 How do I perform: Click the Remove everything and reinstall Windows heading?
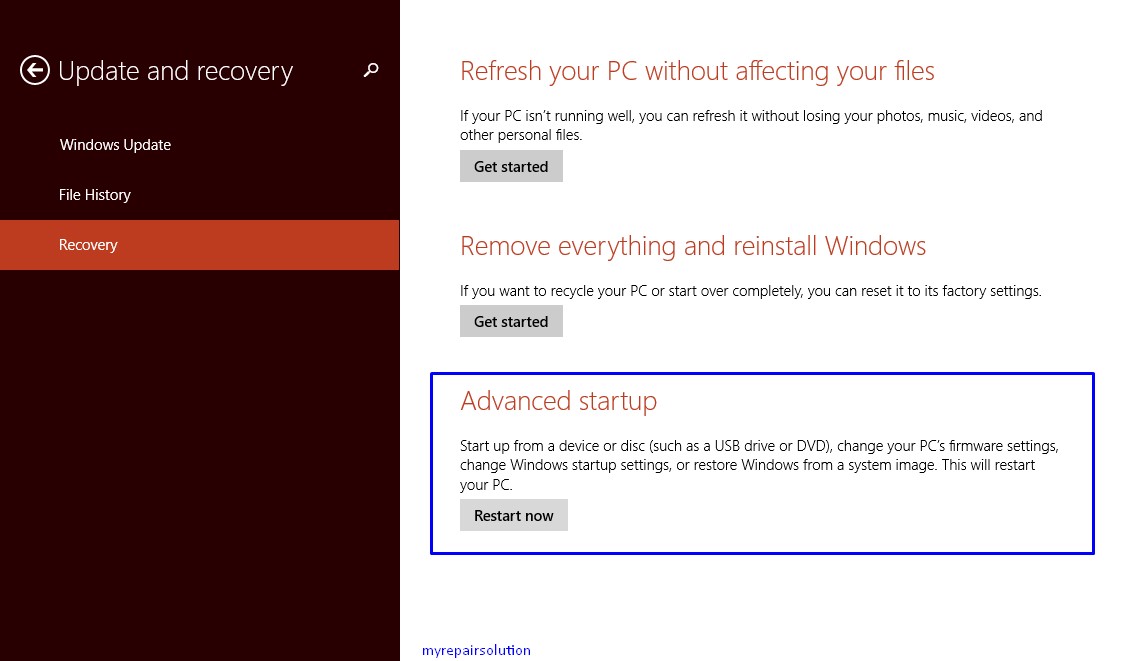tap(692, 246)
